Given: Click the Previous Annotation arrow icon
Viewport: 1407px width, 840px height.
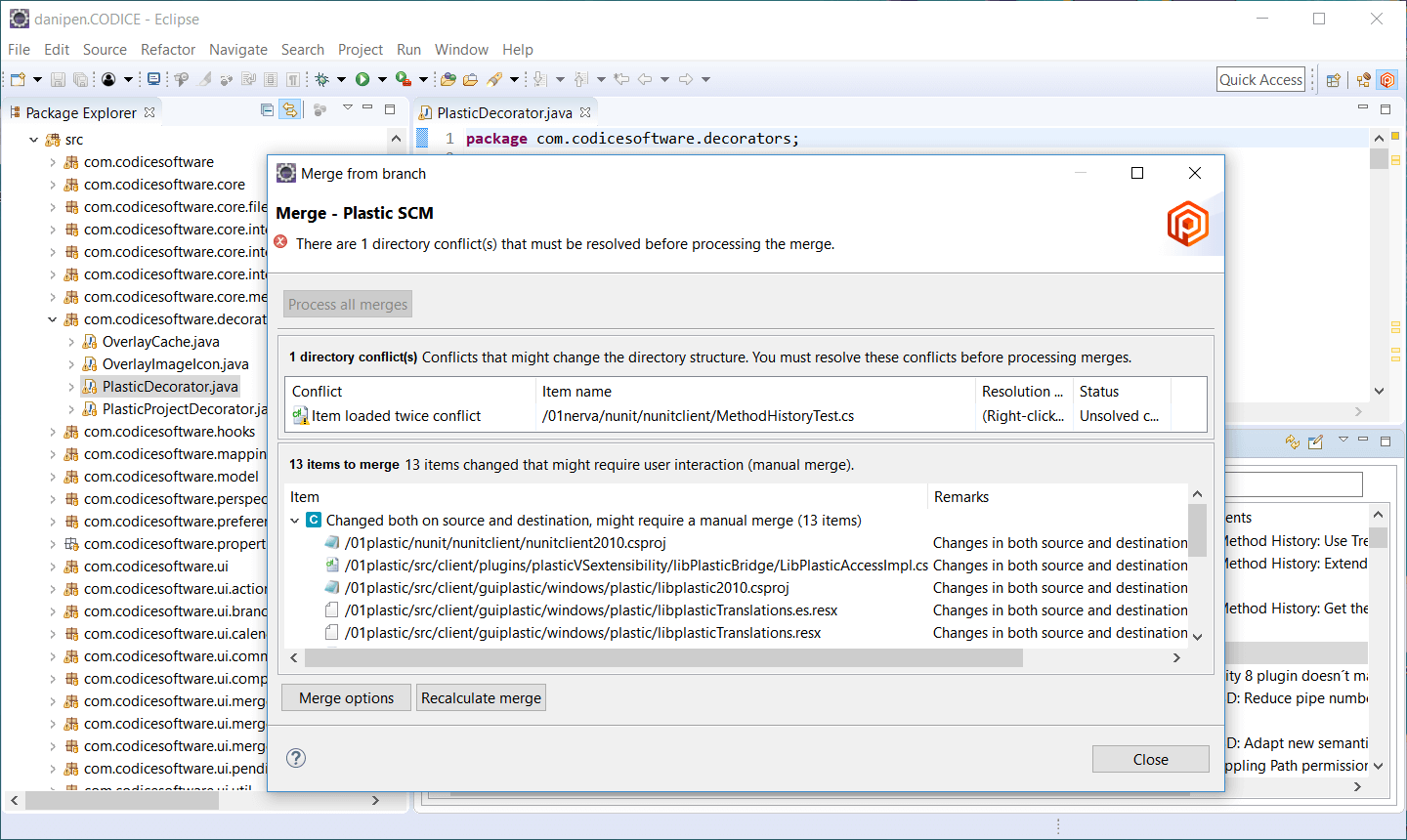Looking at the screenshot, I should click(x=580, y=79).
